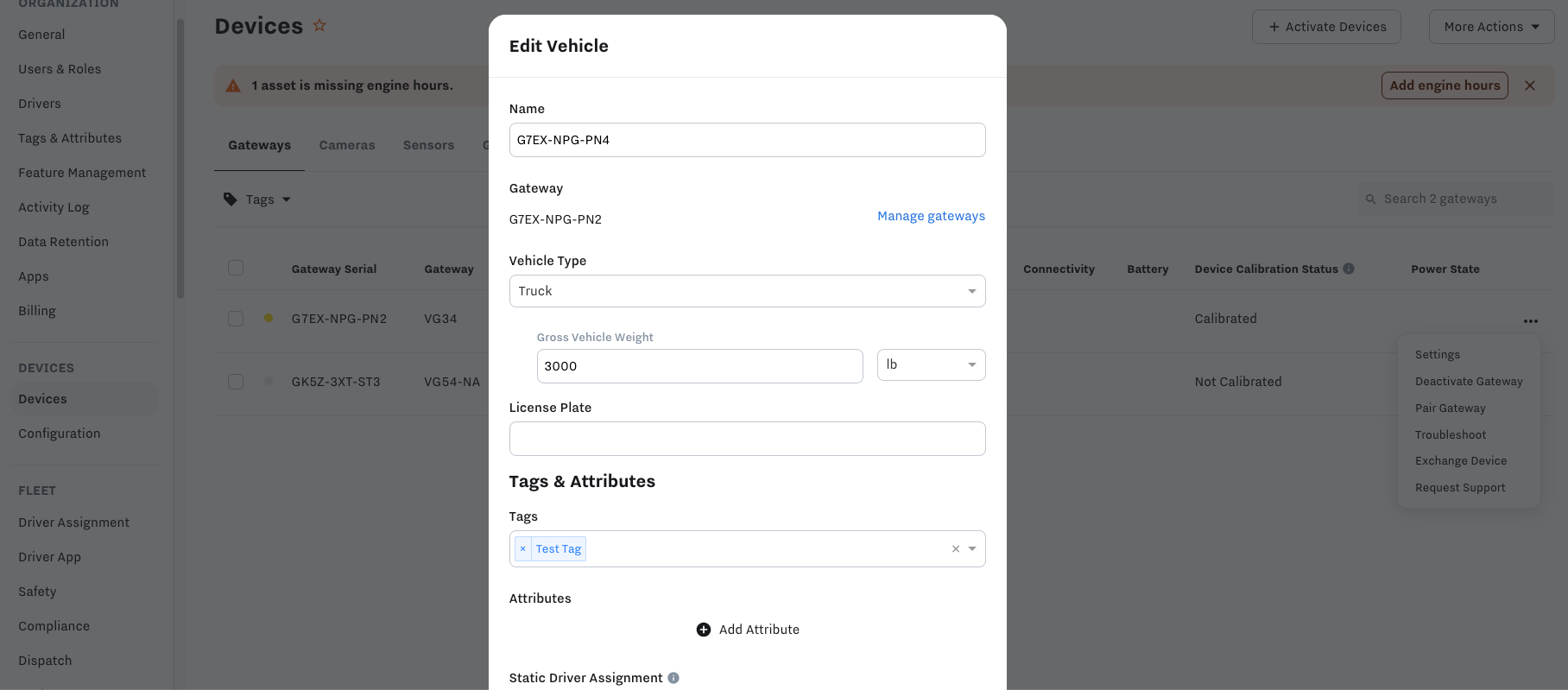Select the GK5Z-3XT-ST3 row checkbox
This screenshot has height=690, width=1568.
(236, 382)
